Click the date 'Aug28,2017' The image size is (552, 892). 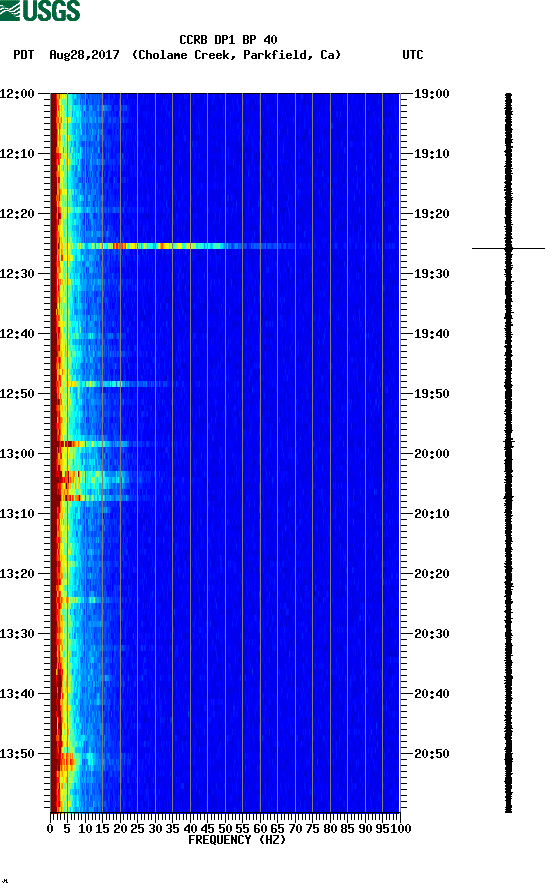point(84,55)
